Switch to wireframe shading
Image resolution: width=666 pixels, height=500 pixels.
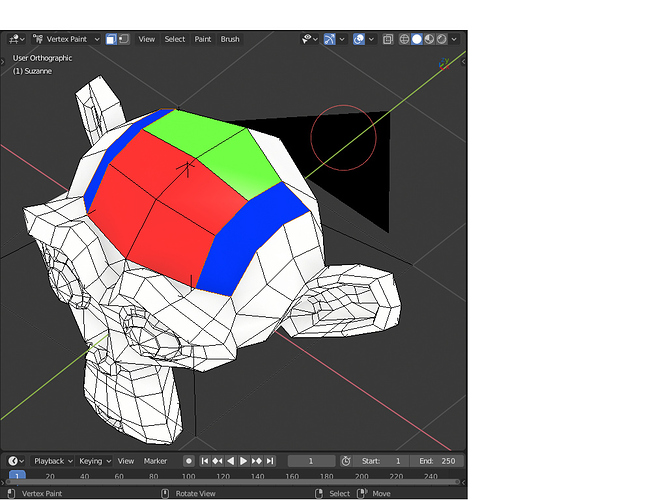(404, 39)
